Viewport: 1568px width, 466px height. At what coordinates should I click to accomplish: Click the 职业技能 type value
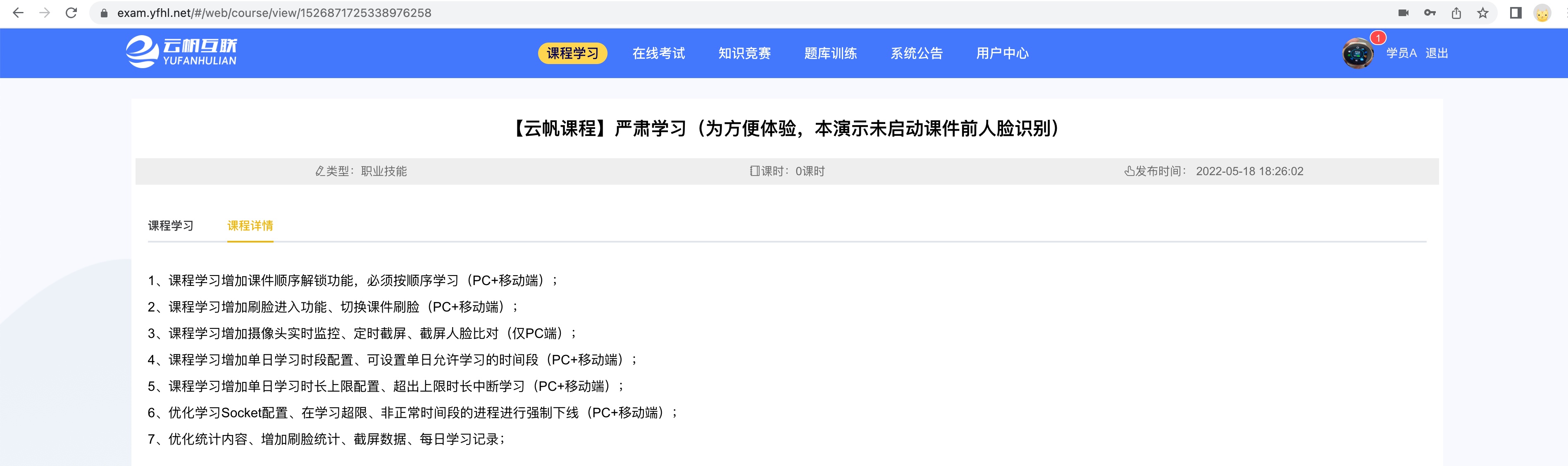[384, 171]
